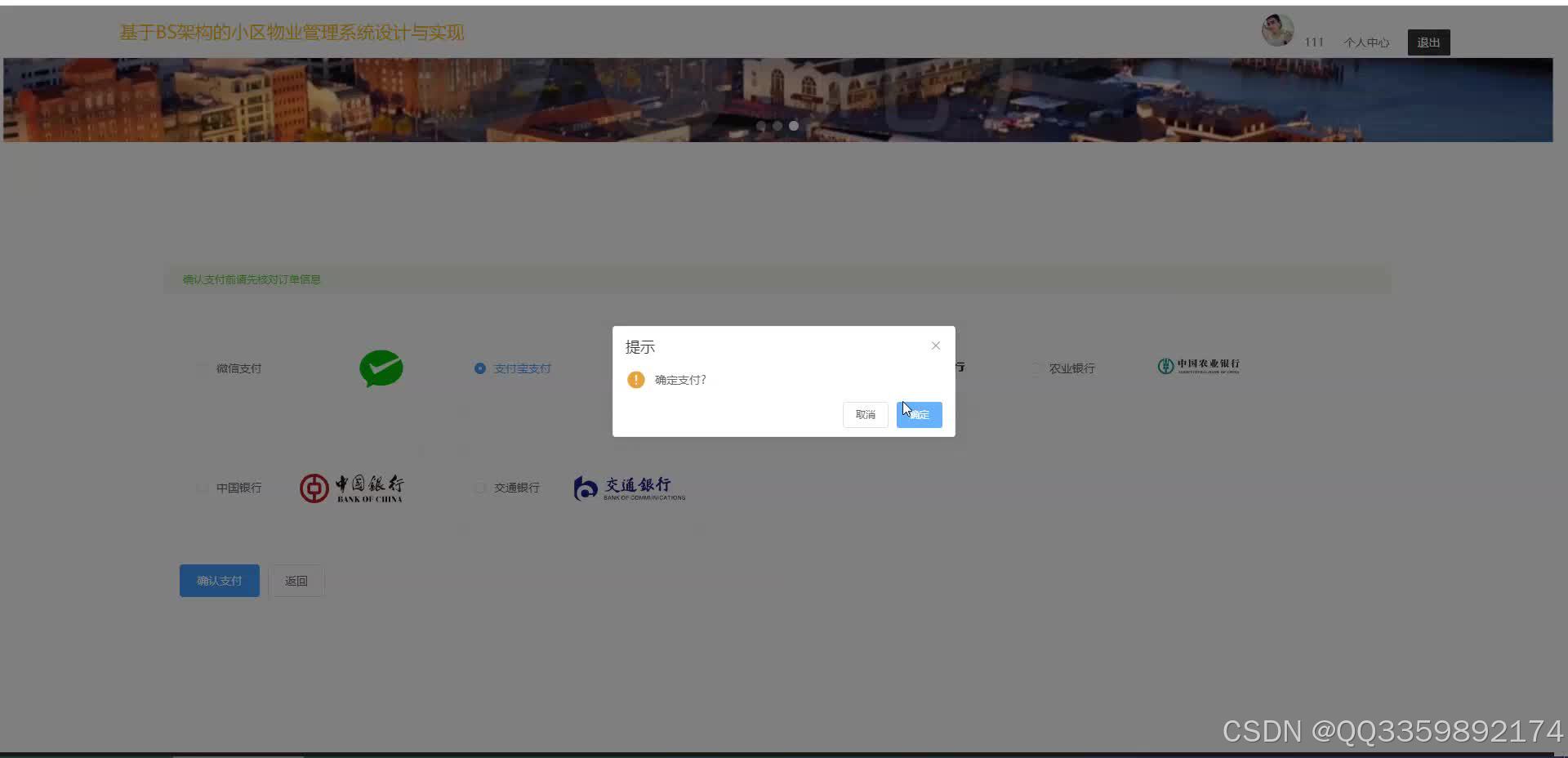The height and width of the screenshot is (758, 1568).
Task: Cancel the payment prompt with 取消
Action: point(865,414)
